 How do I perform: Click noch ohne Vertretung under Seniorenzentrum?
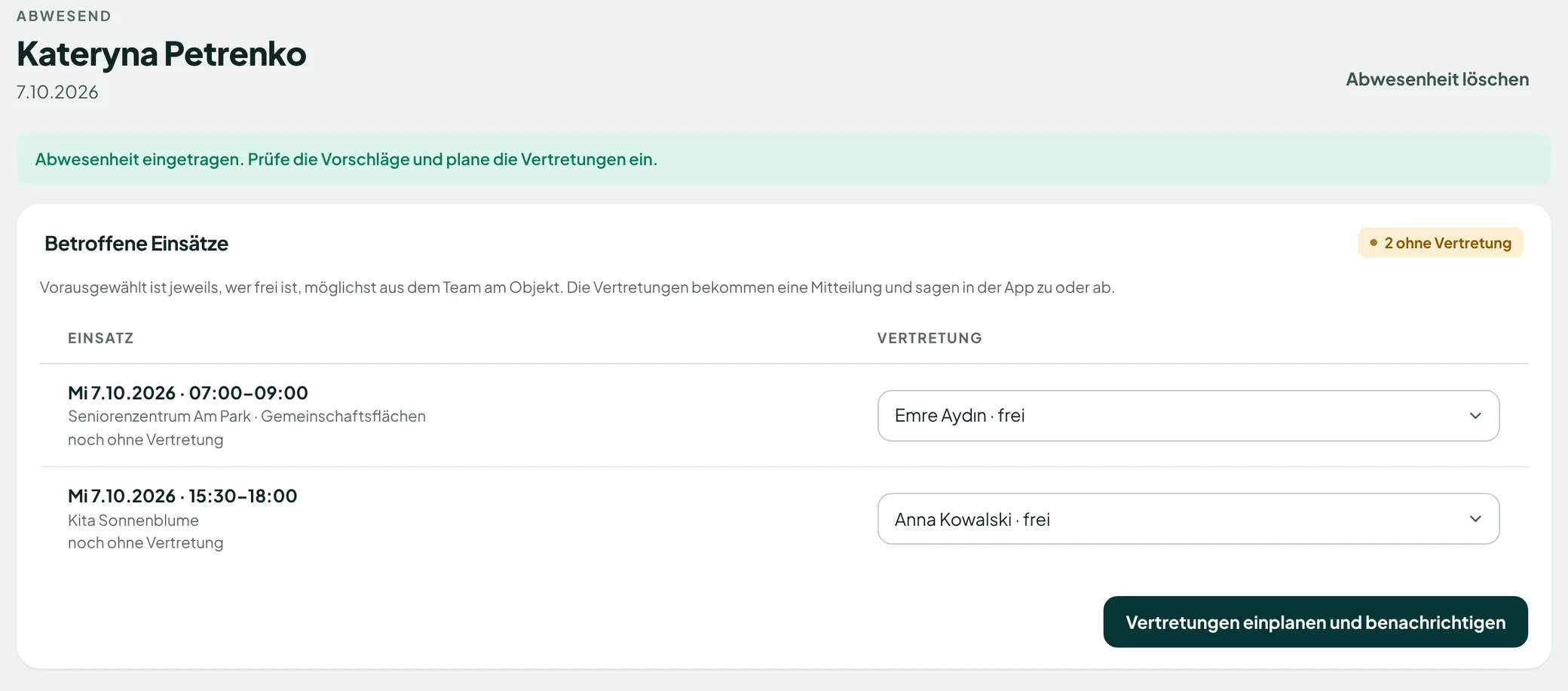click(x=145, y=440)
